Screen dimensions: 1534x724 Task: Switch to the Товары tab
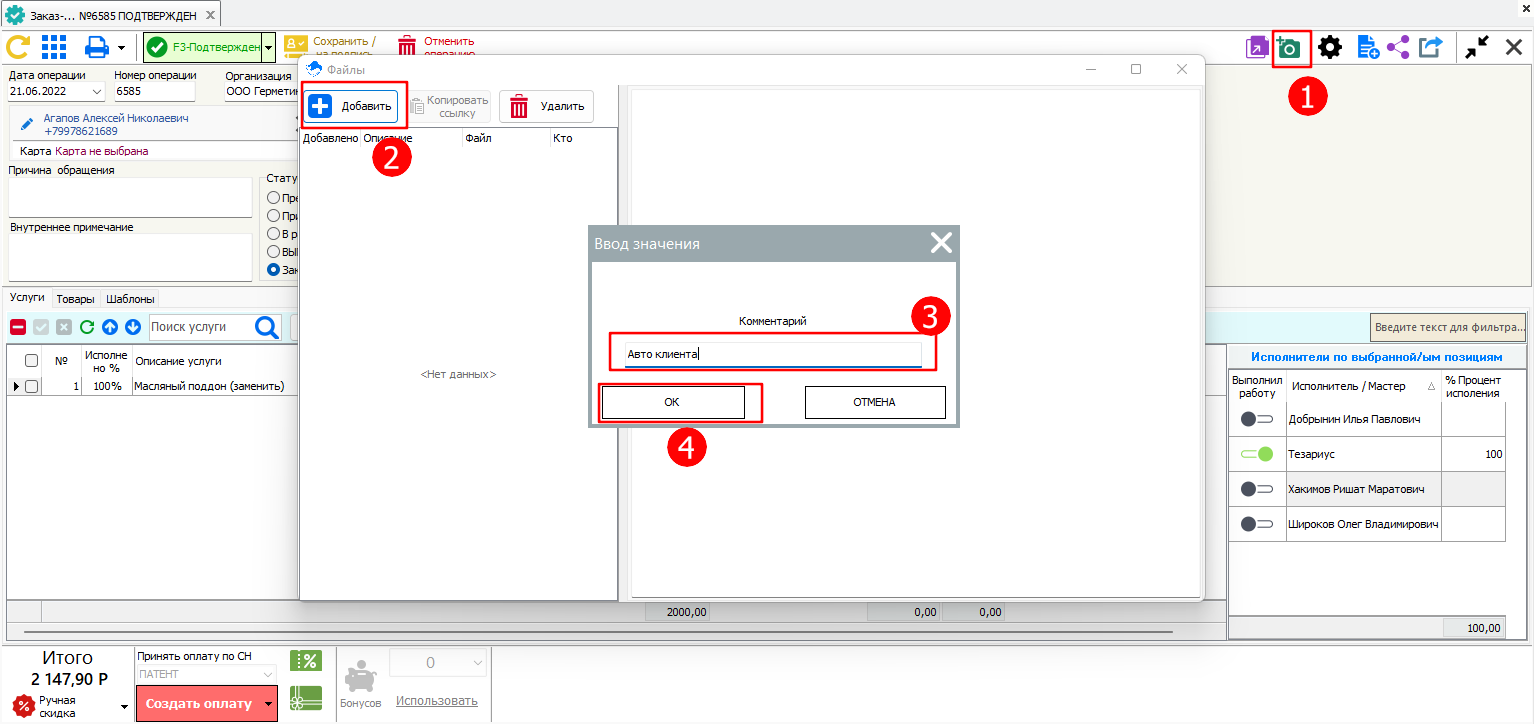[x=75, y=298]
